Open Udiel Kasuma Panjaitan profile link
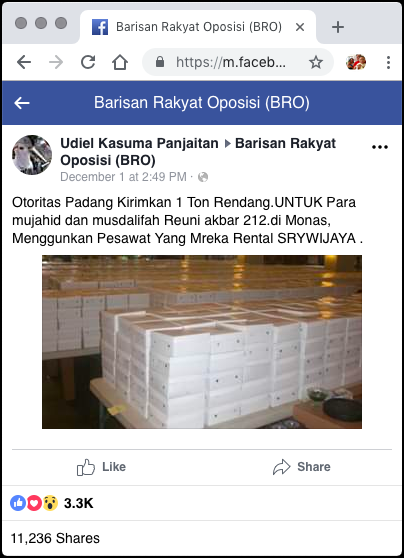 click(x=139, y=143)
